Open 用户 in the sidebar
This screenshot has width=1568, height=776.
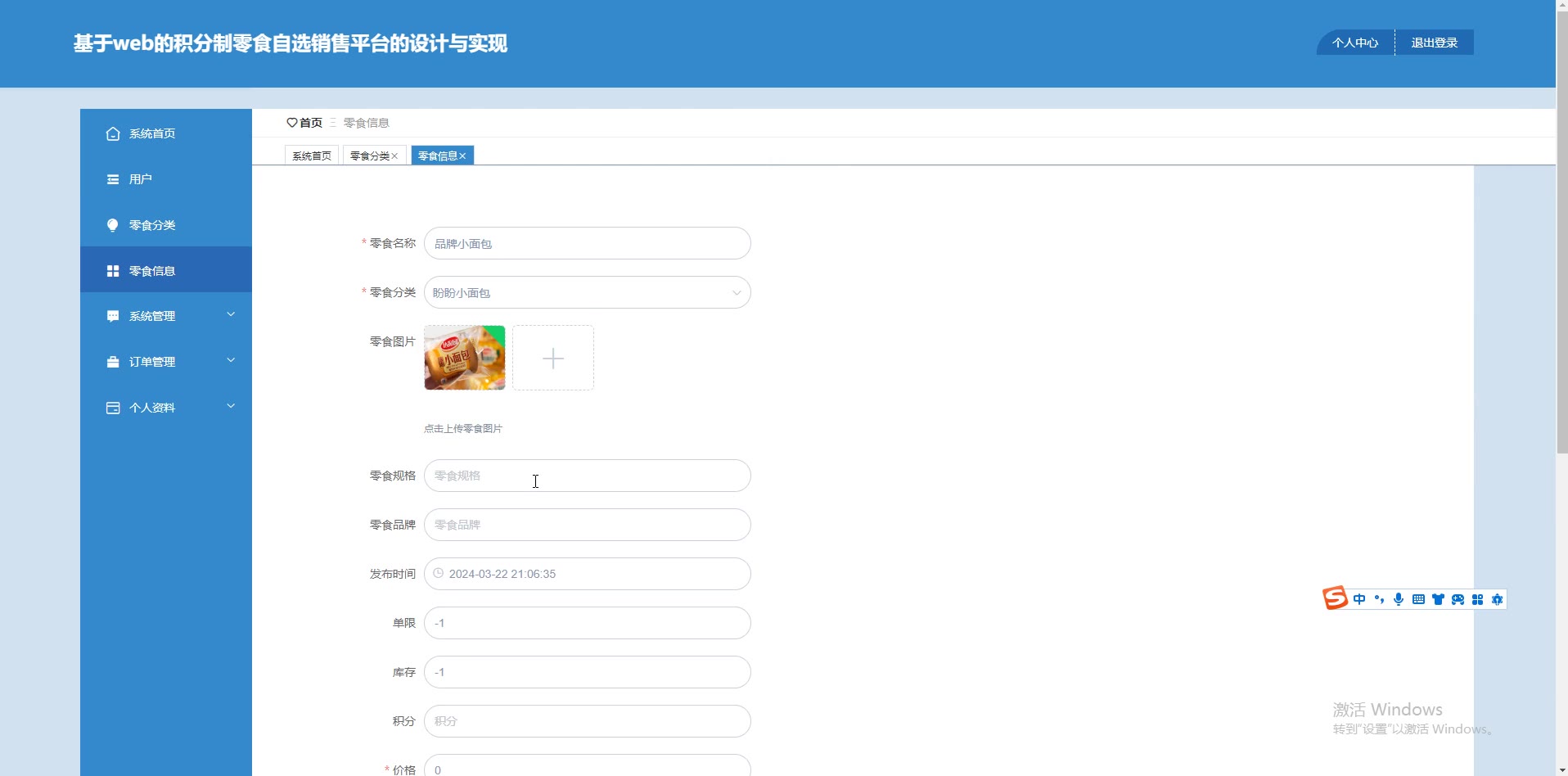pyautogui.click(x=166, y=179)
